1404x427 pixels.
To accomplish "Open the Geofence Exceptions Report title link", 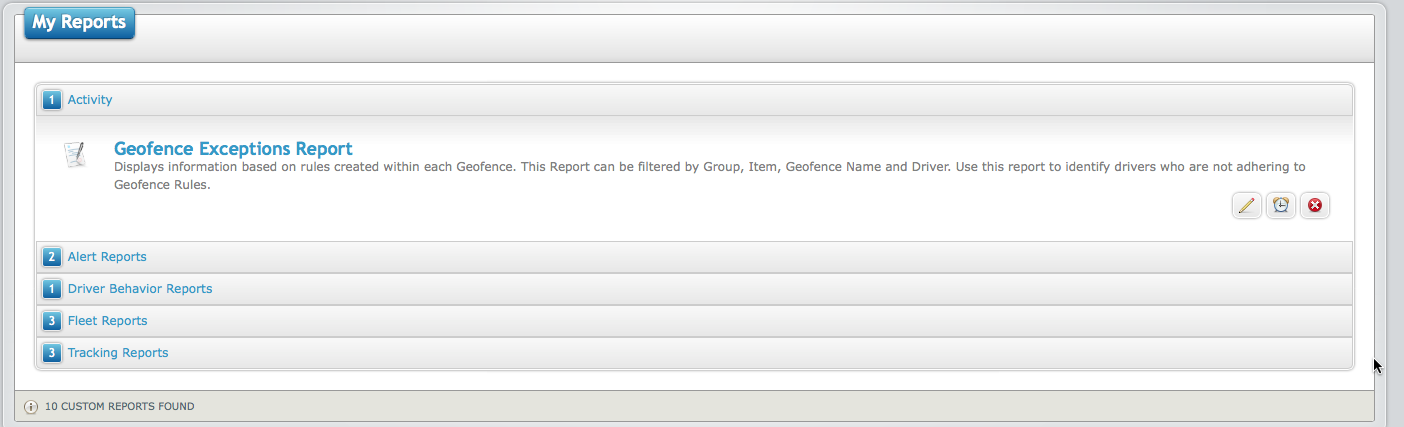I will [x=233, y=149].
